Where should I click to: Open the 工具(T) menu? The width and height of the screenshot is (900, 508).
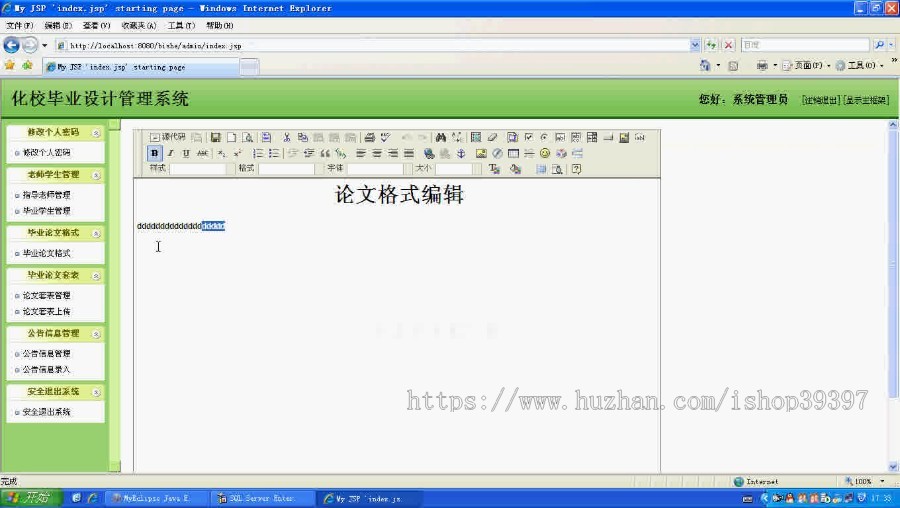click(181, 25)
